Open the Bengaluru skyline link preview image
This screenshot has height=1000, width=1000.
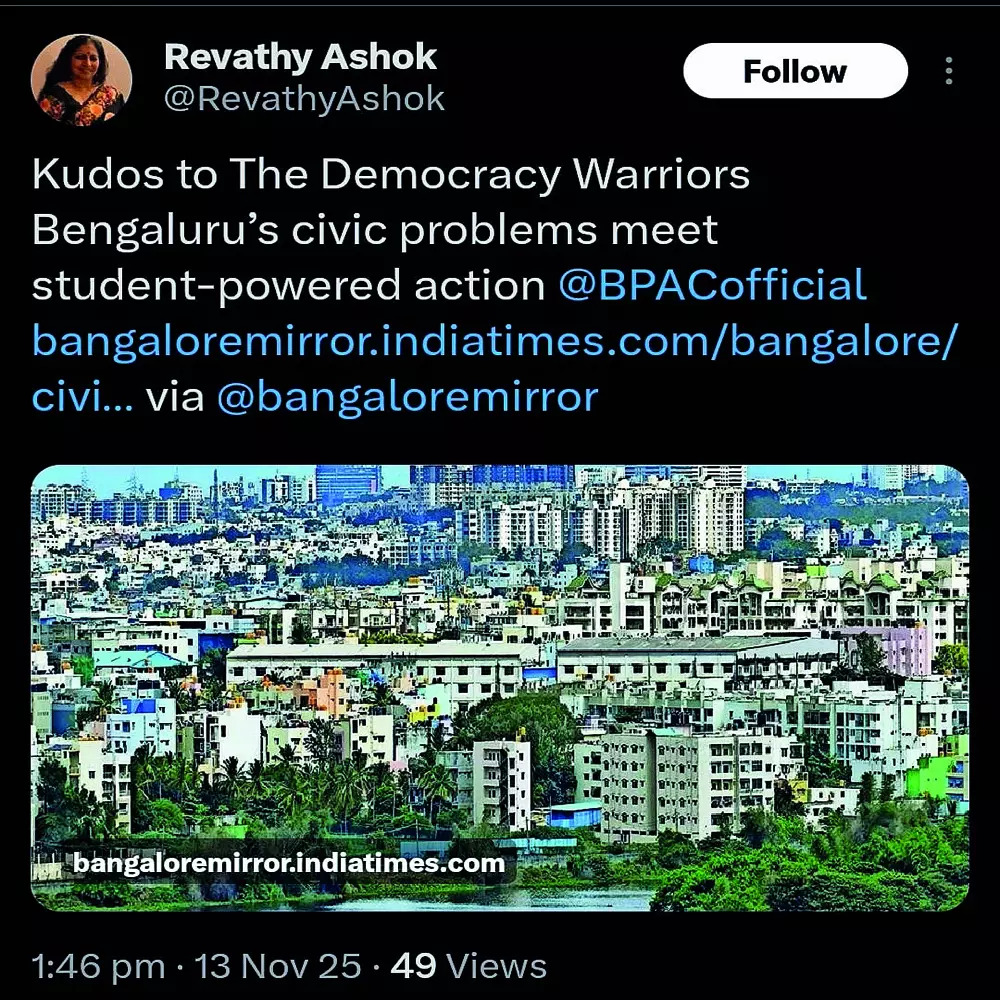tap(500, 688)
